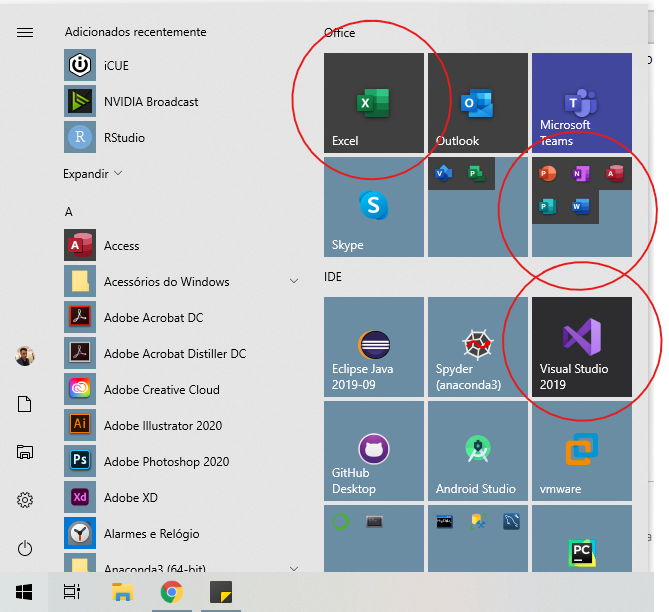
Task: Open Sticky Notes from the taskbar
Action: [221, 592]
